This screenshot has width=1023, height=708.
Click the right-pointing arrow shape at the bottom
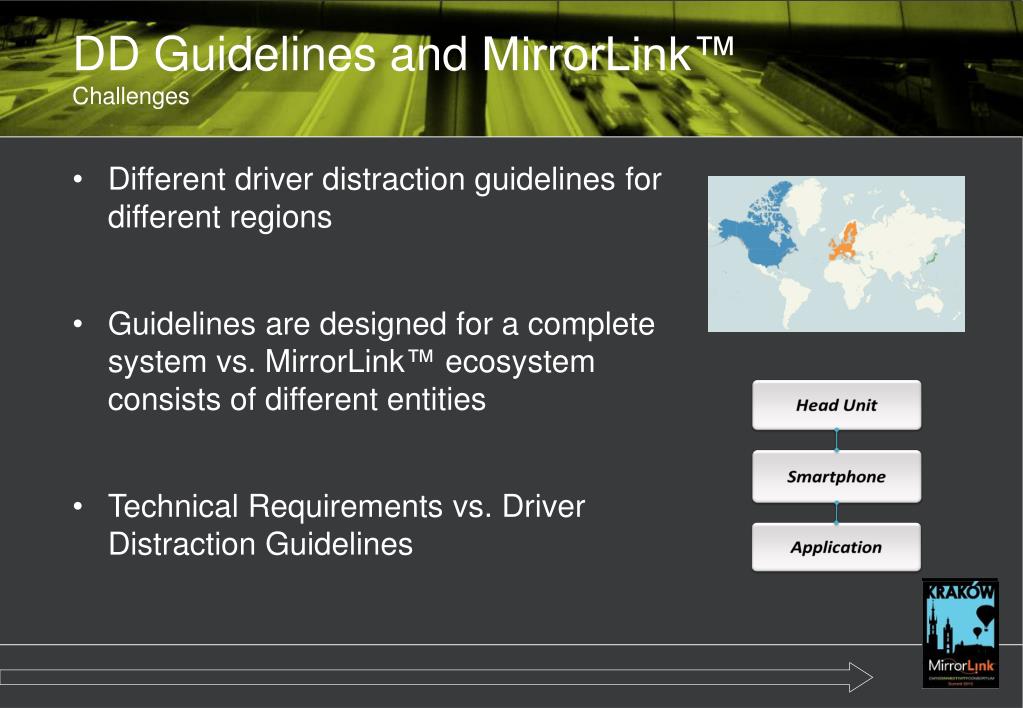pyautogui.click(x=436, y=677)
